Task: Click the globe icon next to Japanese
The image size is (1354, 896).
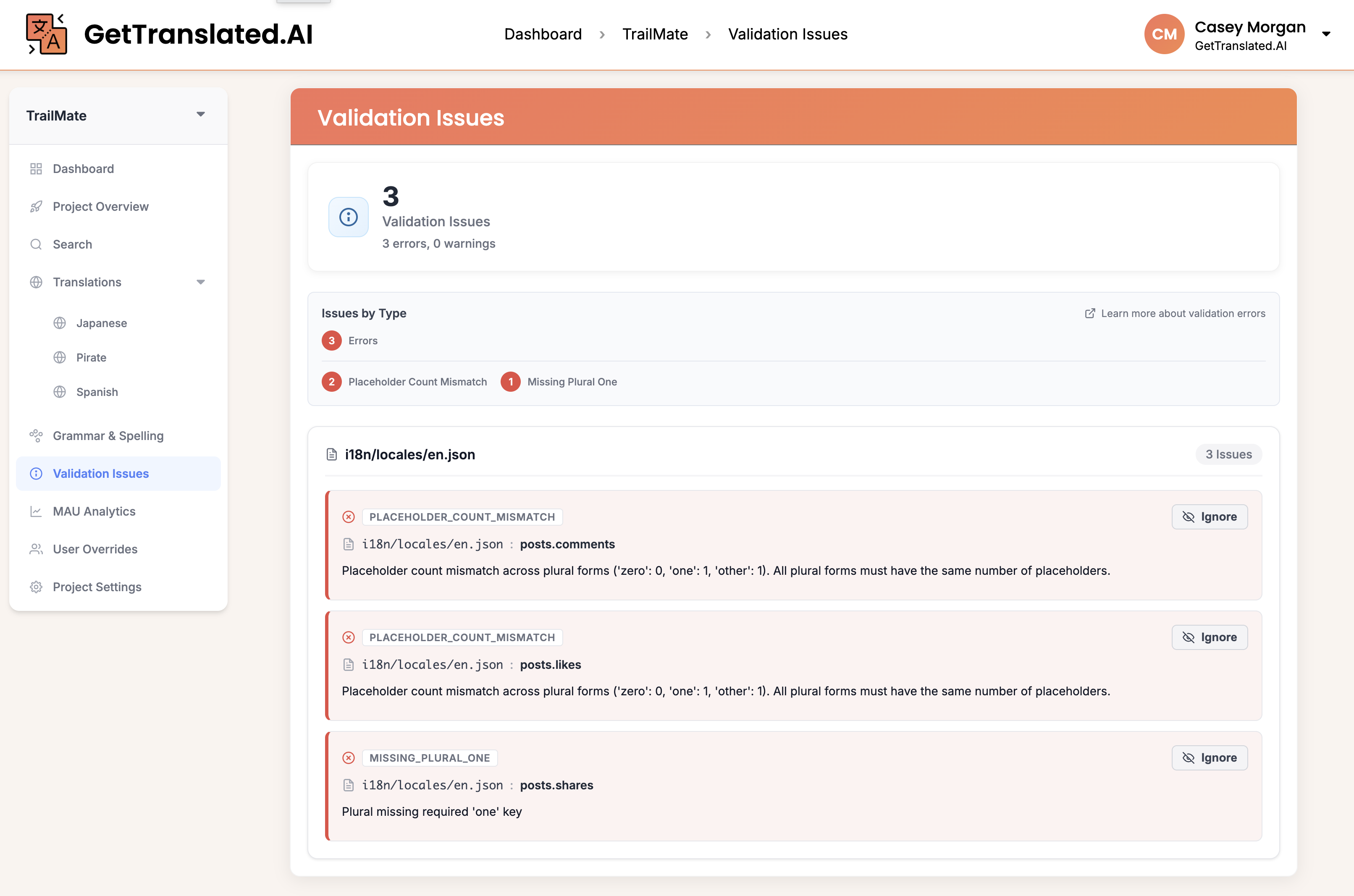Action: point(60,323)
